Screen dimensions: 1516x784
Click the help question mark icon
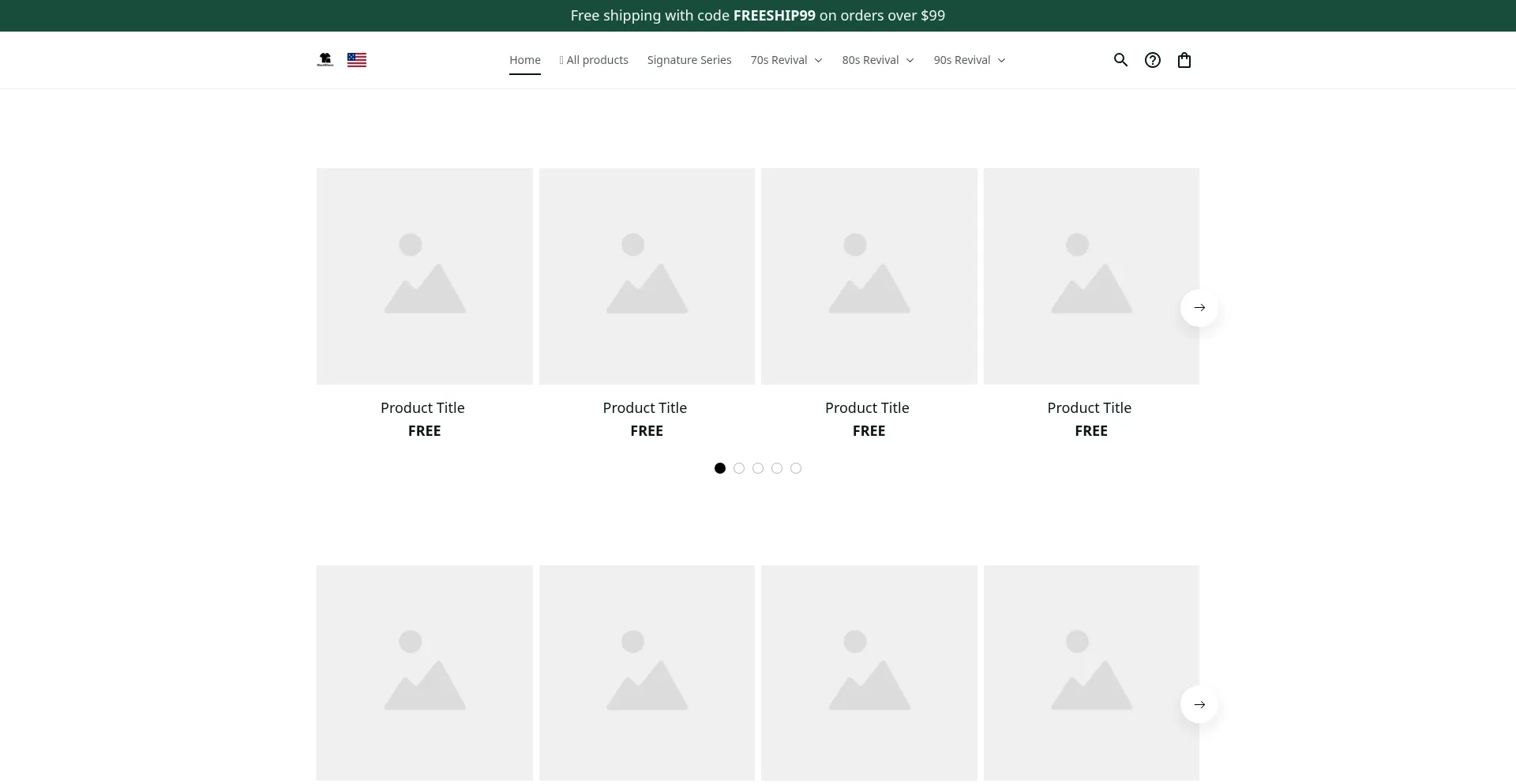(1152, 60)
